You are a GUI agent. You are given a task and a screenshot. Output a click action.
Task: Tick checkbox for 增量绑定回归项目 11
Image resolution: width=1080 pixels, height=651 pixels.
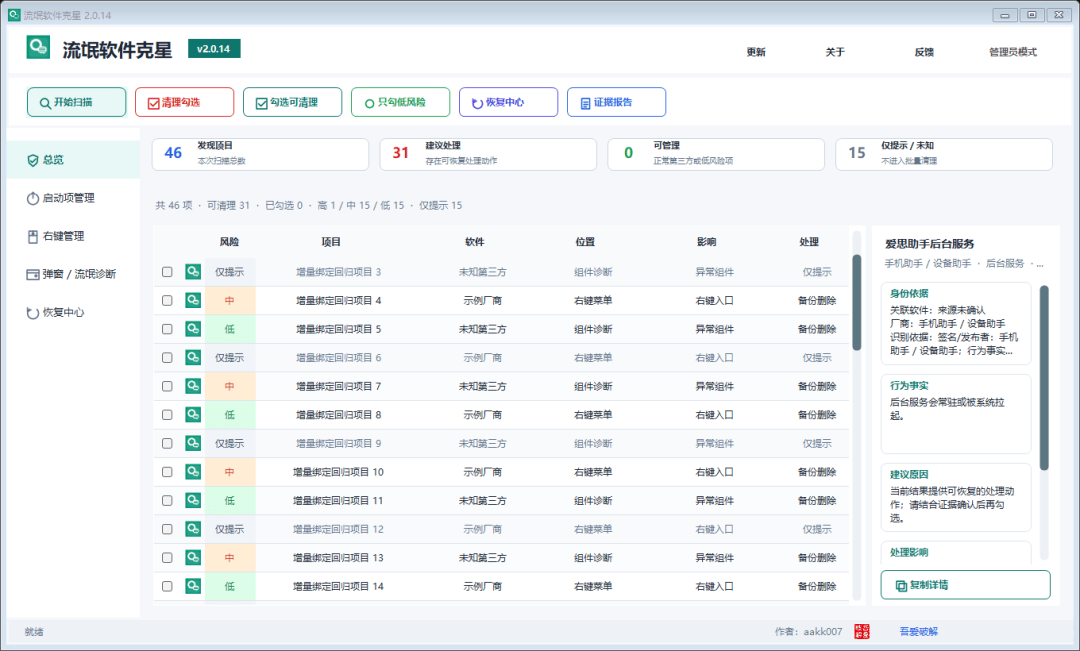tap(167, 501)
